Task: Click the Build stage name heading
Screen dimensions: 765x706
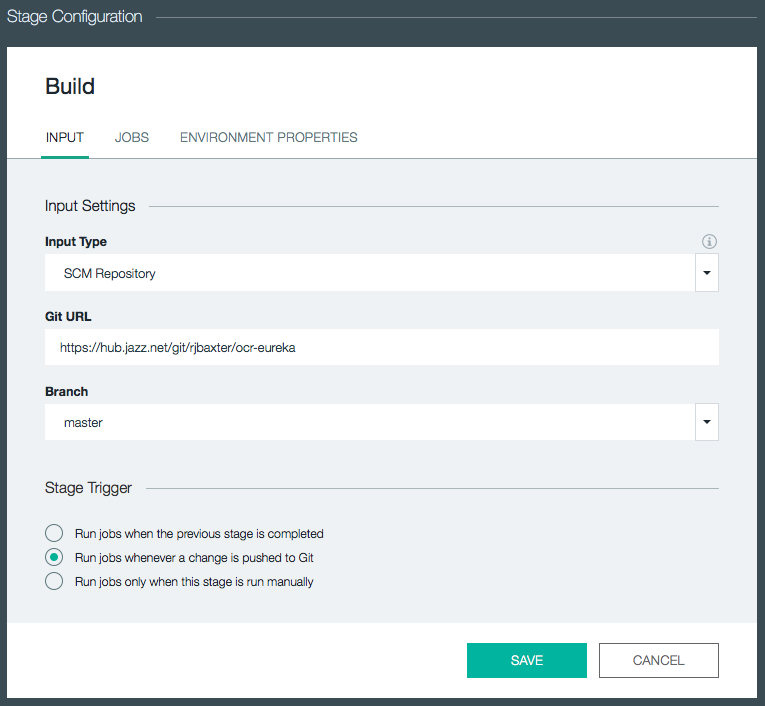Action: point(70,87)
